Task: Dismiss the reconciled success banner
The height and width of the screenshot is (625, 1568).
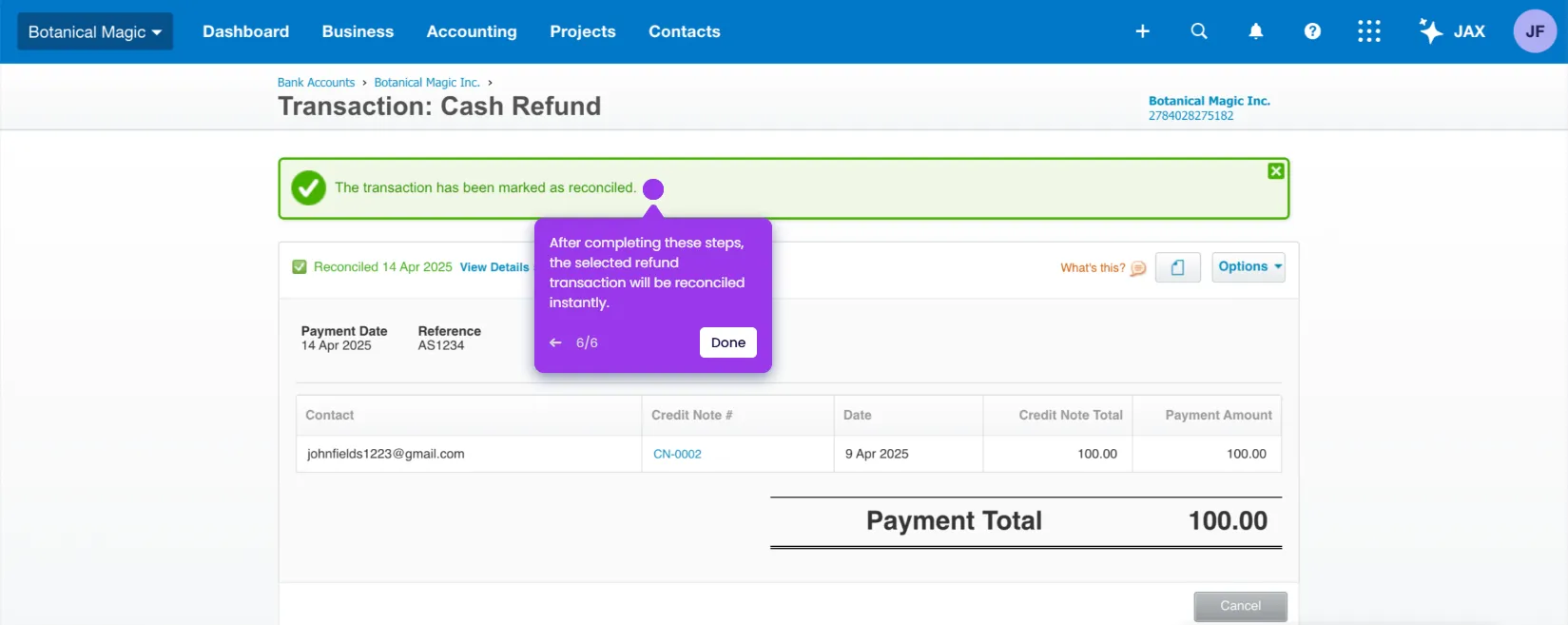Action: [1276, 171]
